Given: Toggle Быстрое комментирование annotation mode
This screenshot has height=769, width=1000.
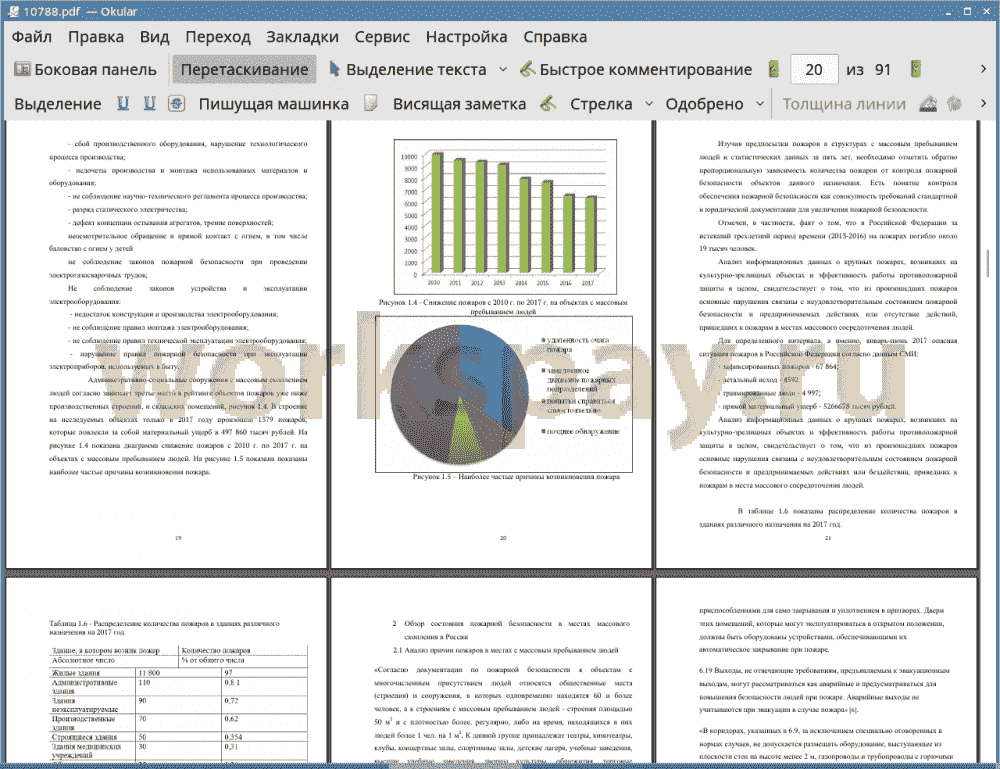Looking at the screenshot, I should (x=636, y=69).
